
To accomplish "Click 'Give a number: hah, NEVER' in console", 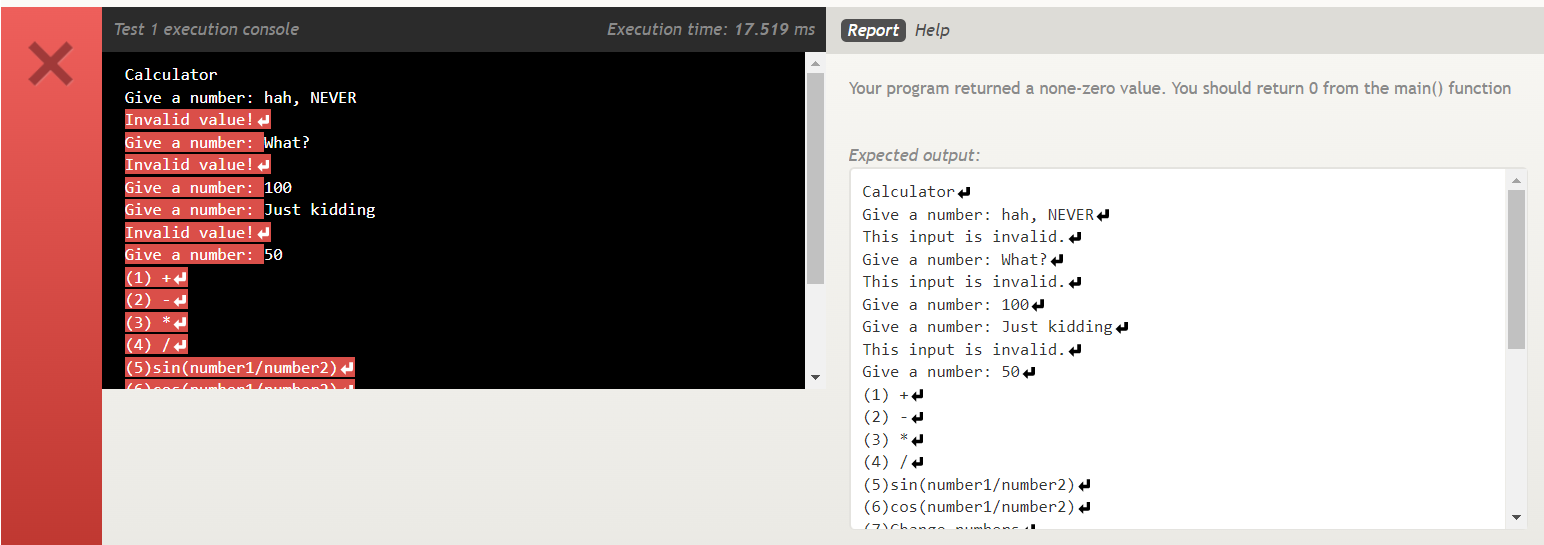I will [x=240, y=97].
